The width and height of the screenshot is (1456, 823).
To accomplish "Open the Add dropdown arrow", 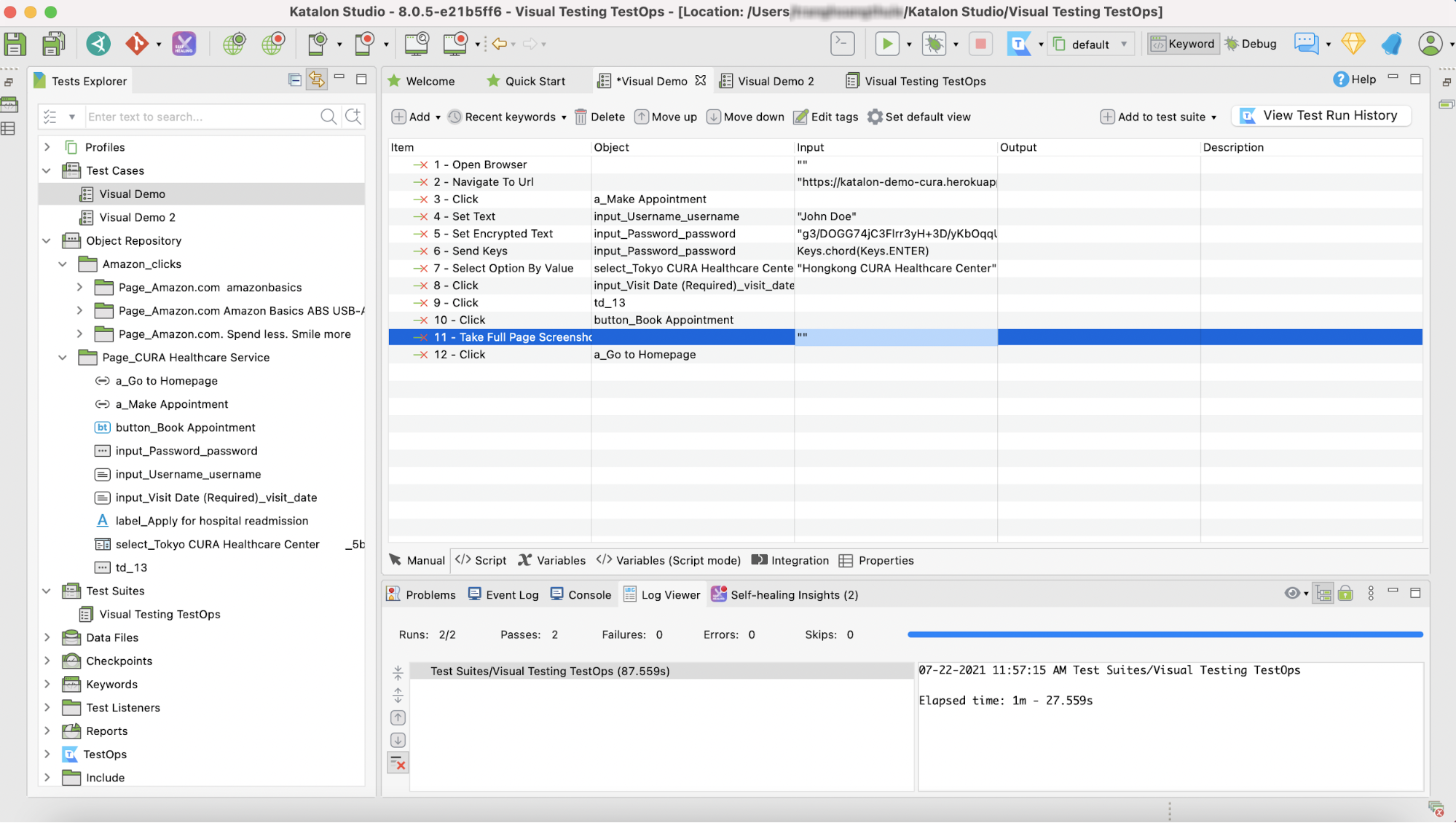I will point(438,117).
